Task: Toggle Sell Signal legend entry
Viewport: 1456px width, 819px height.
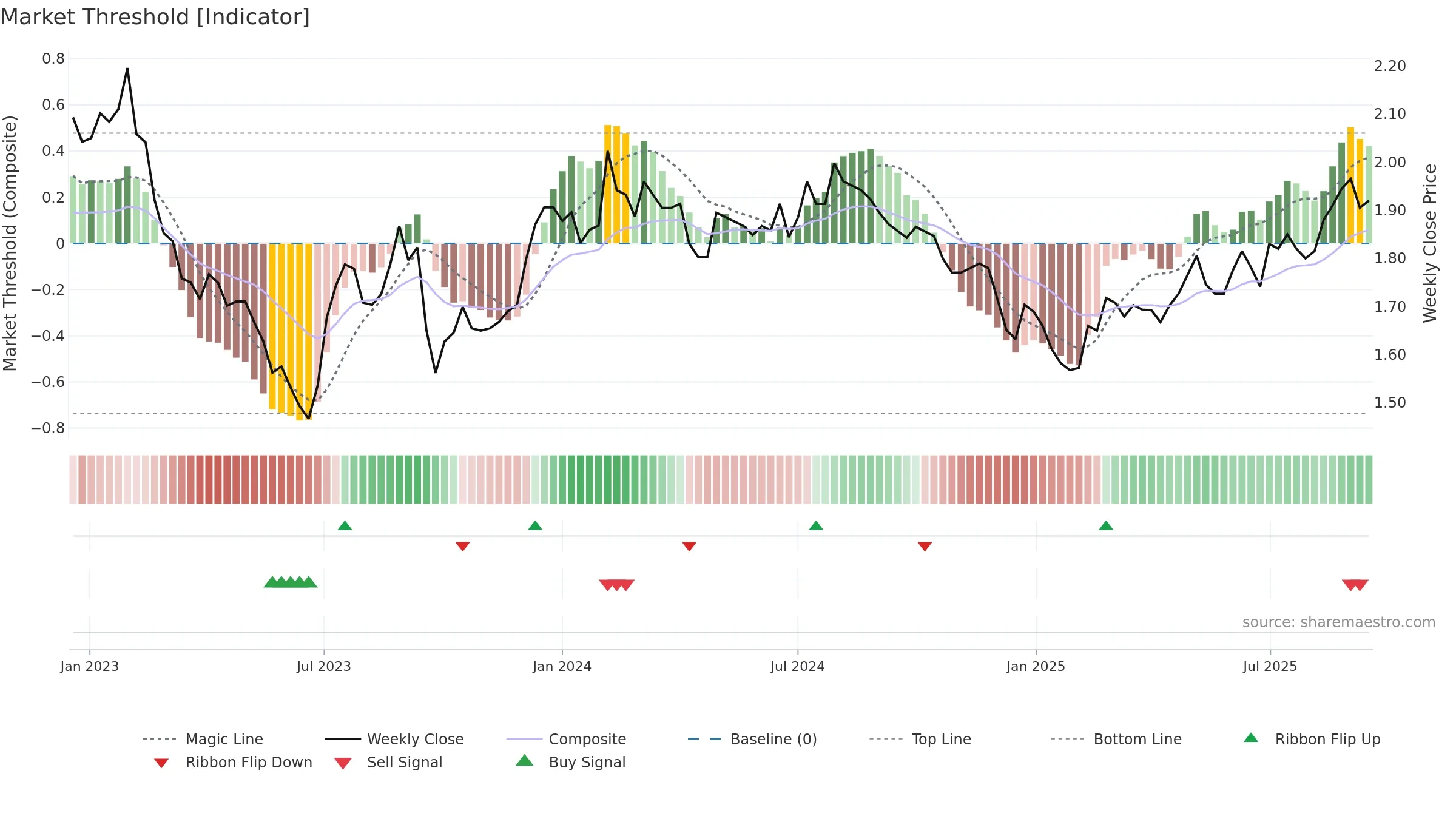Action: [388, 763]
